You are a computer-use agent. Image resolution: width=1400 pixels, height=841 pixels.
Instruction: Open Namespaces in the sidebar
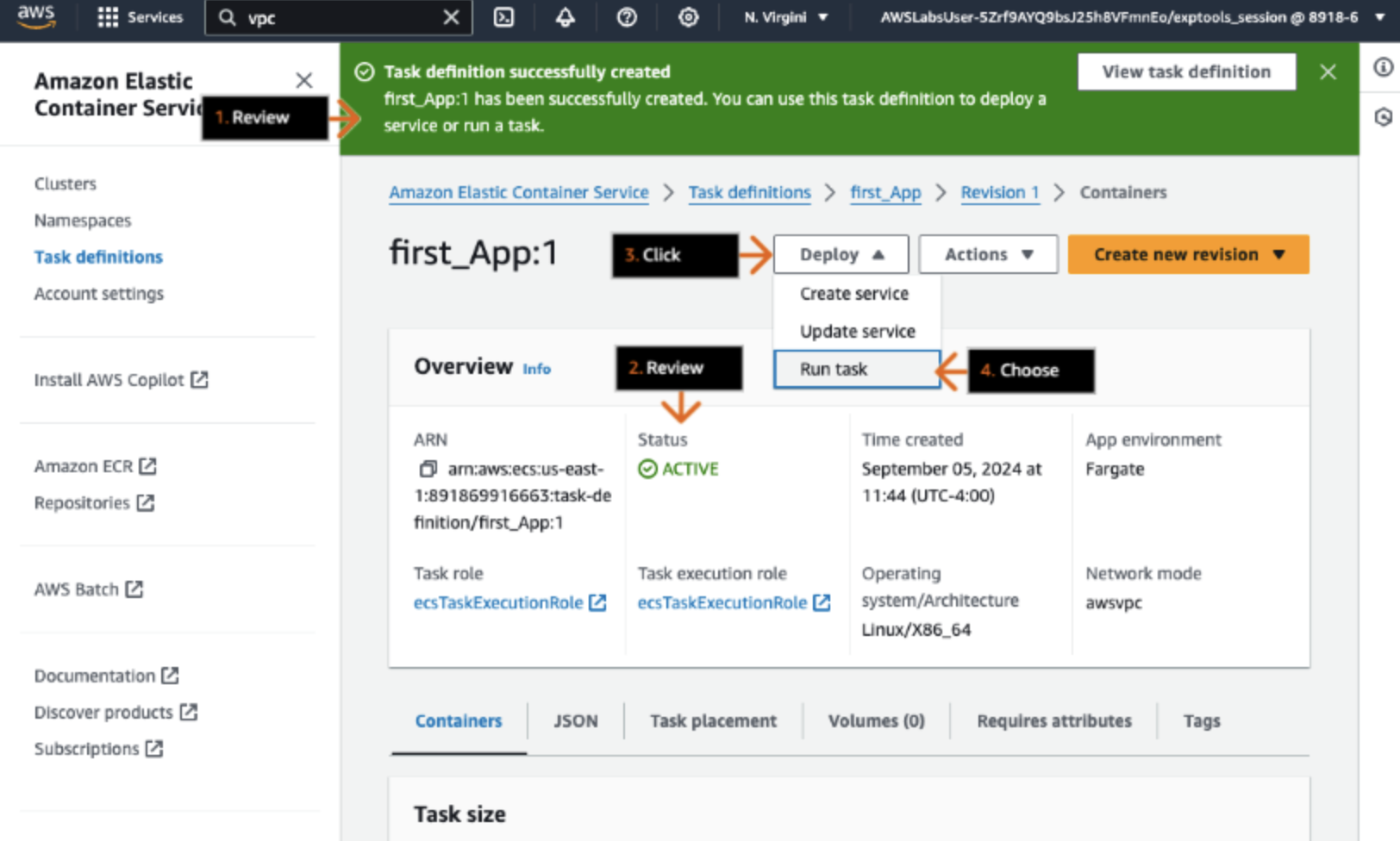pos(83,221)
